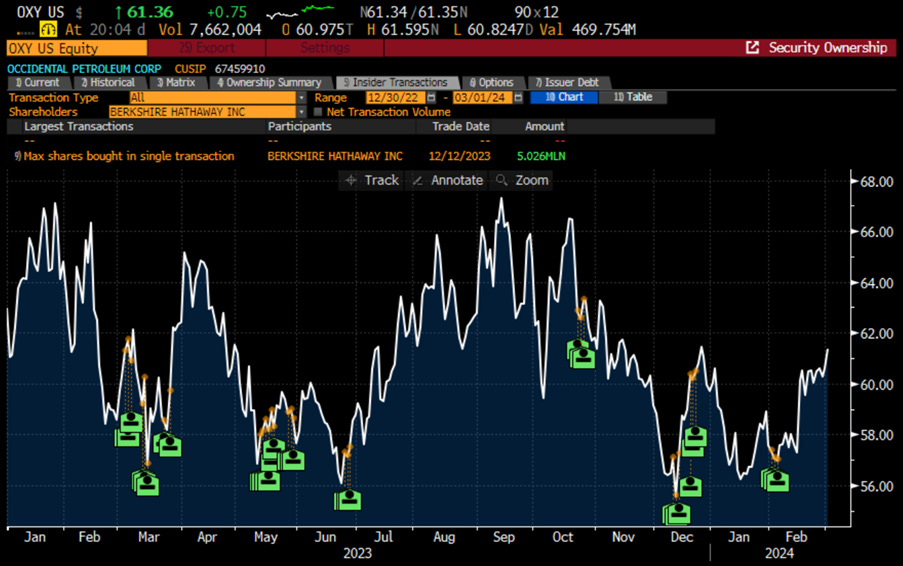Screen dimensions: 903x566
Task: Sort by Trade Date column header
Action: [461, 126]
